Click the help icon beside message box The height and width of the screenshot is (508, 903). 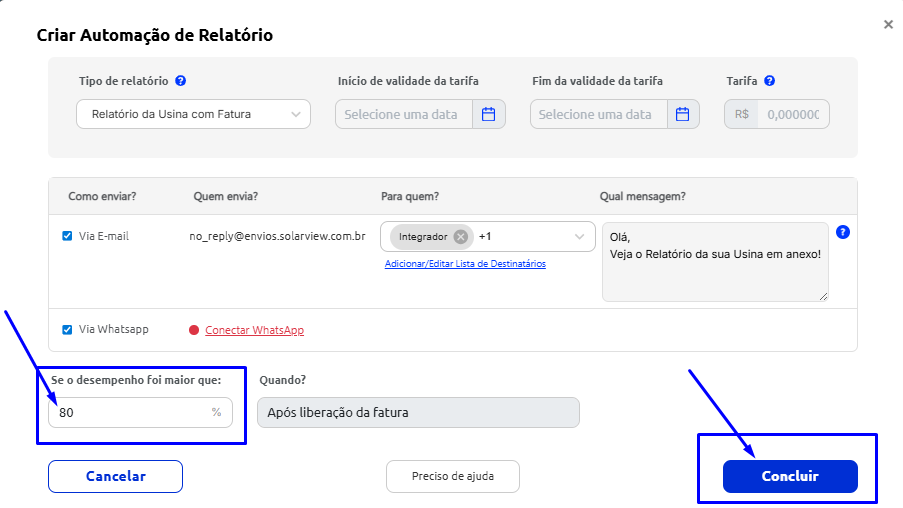point(843,232)
